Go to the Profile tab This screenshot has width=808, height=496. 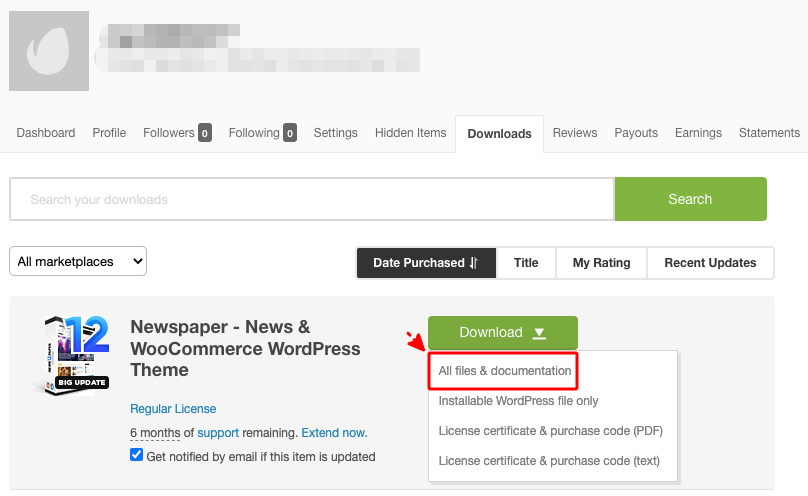click(109, 133)
